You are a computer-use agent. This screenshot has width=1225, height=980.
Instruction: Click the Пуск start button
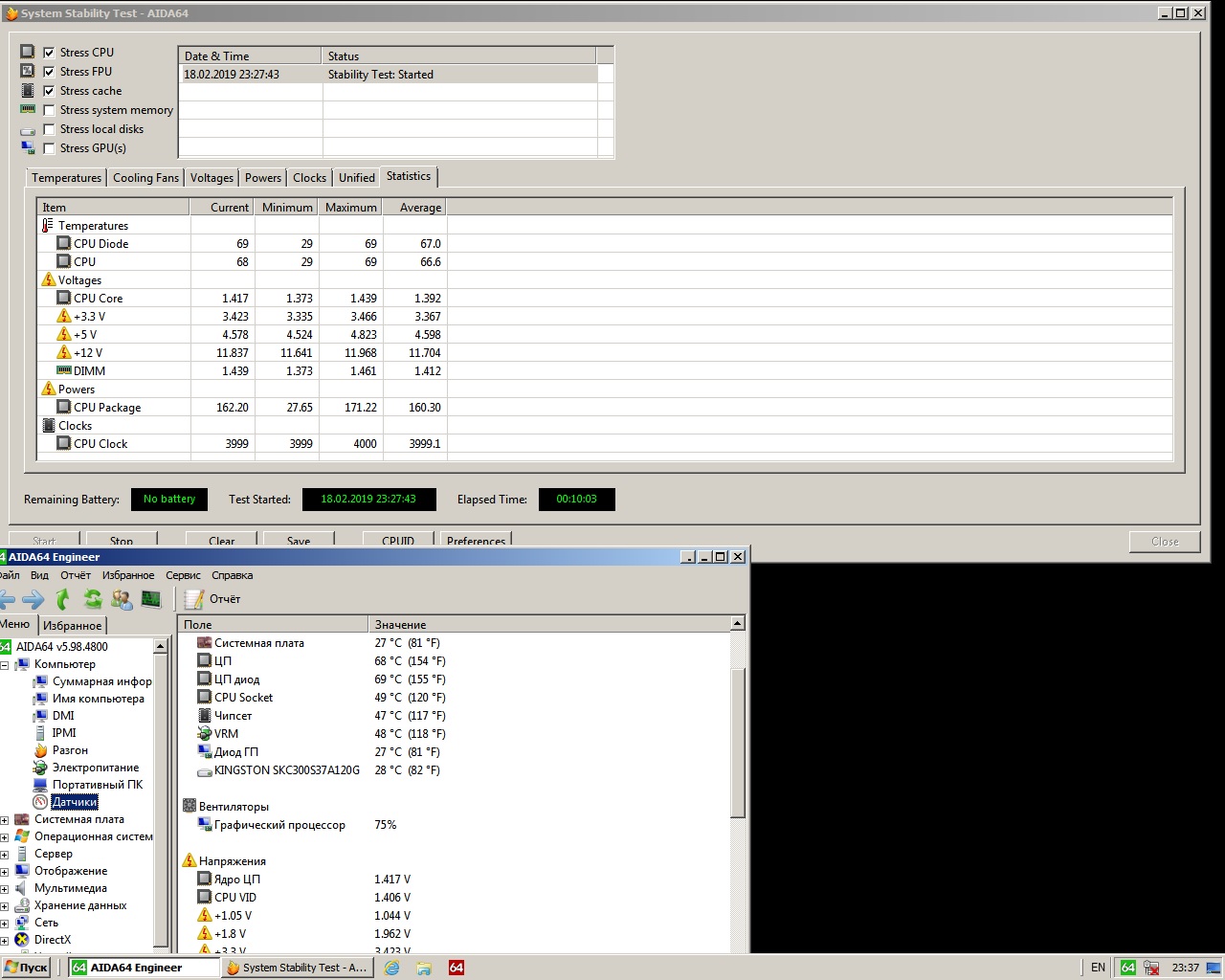26,968
